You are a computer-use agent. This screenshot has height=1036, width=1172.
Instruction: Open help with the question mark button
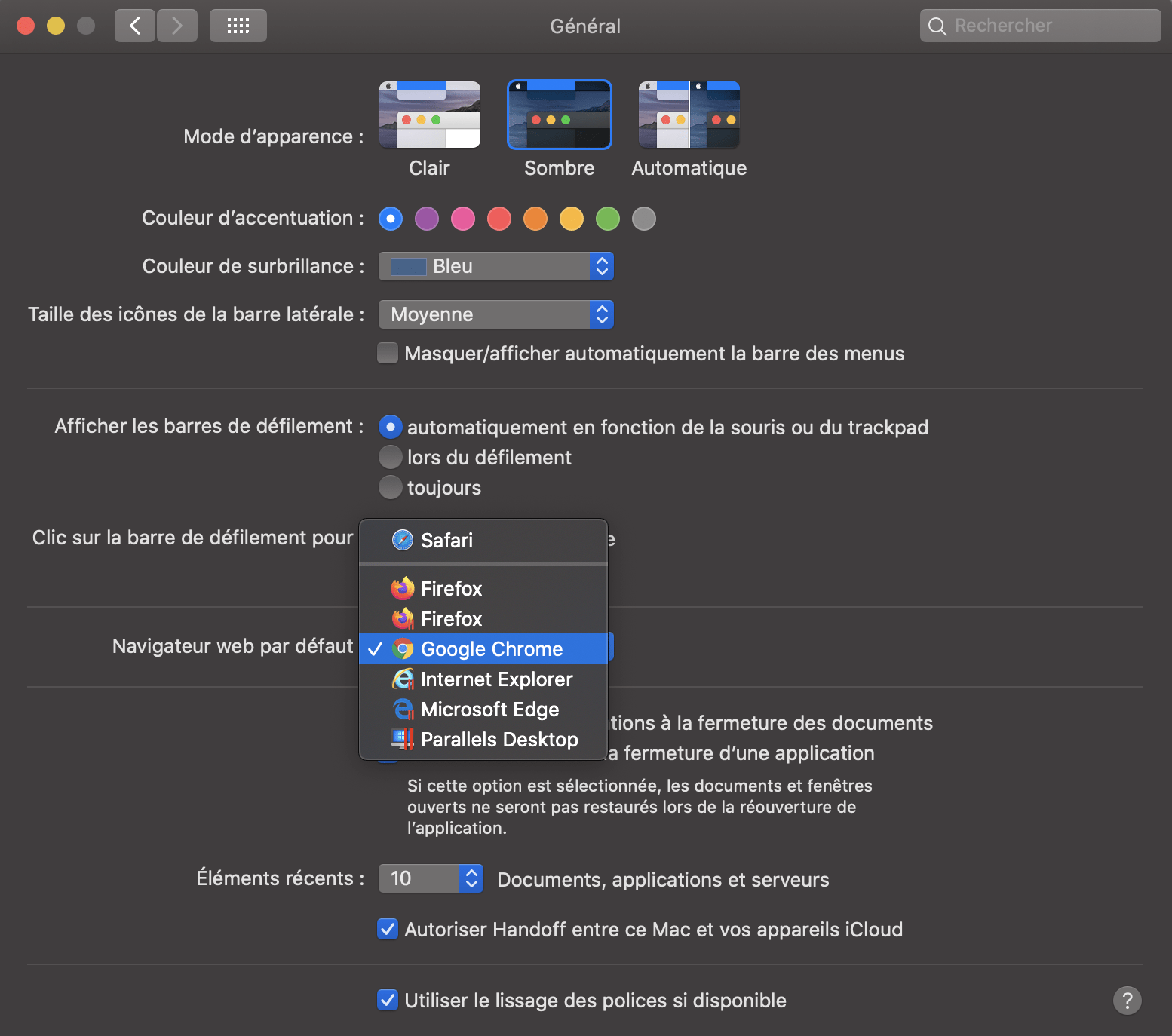point(1128,1001)
